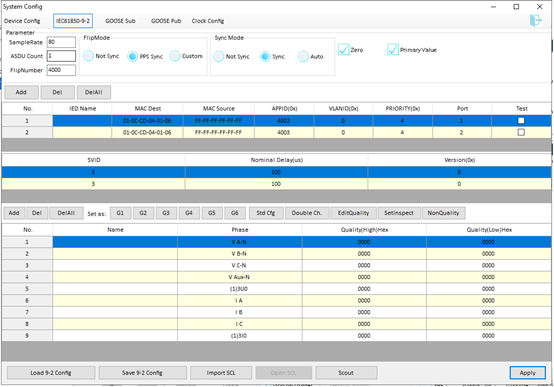This screenshot has width=554, height=387.
Task: Select APPID cell 4002
Action: click(284, 121)
